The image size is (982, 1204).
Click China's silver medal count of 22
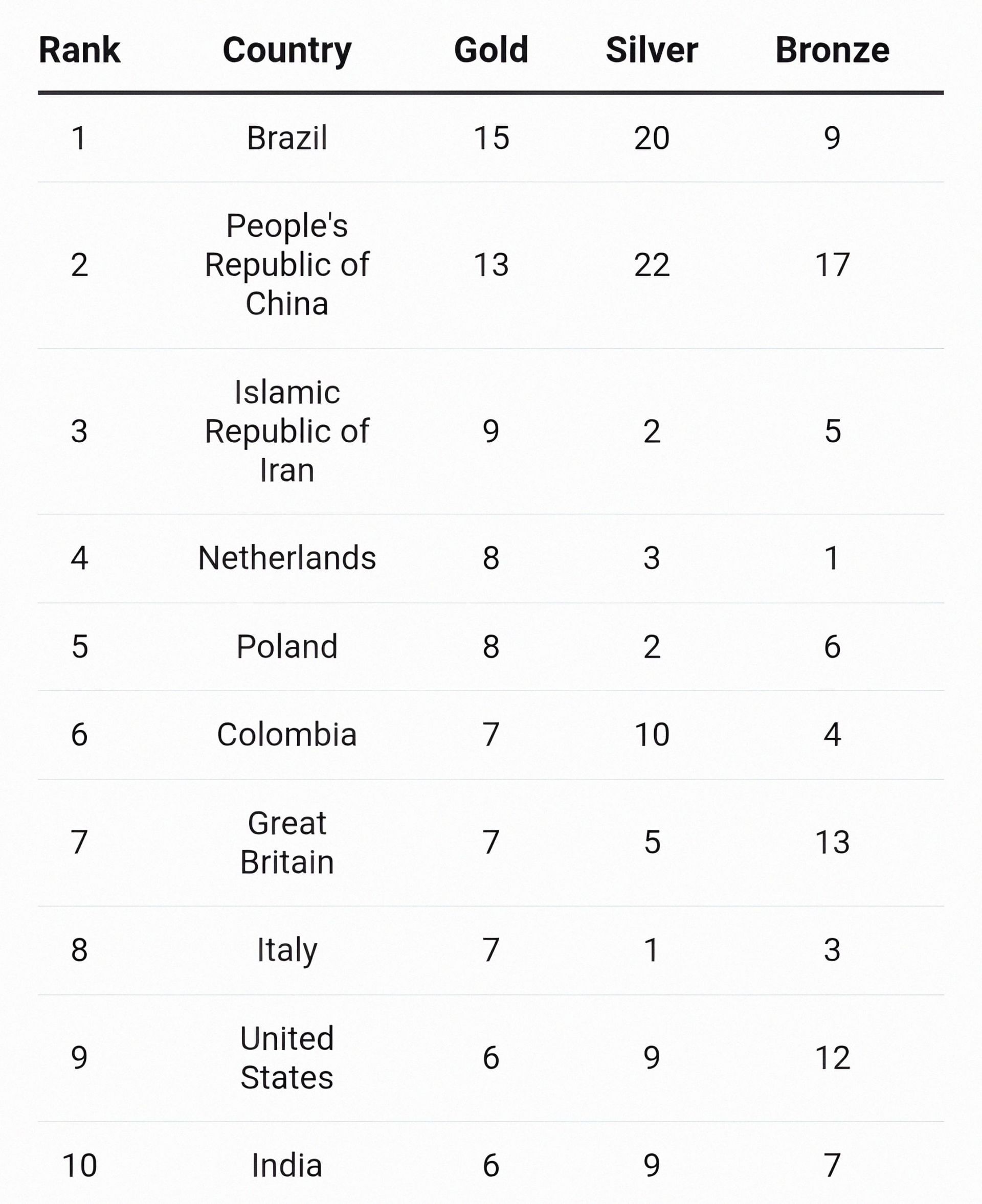[x=652, y=265]
